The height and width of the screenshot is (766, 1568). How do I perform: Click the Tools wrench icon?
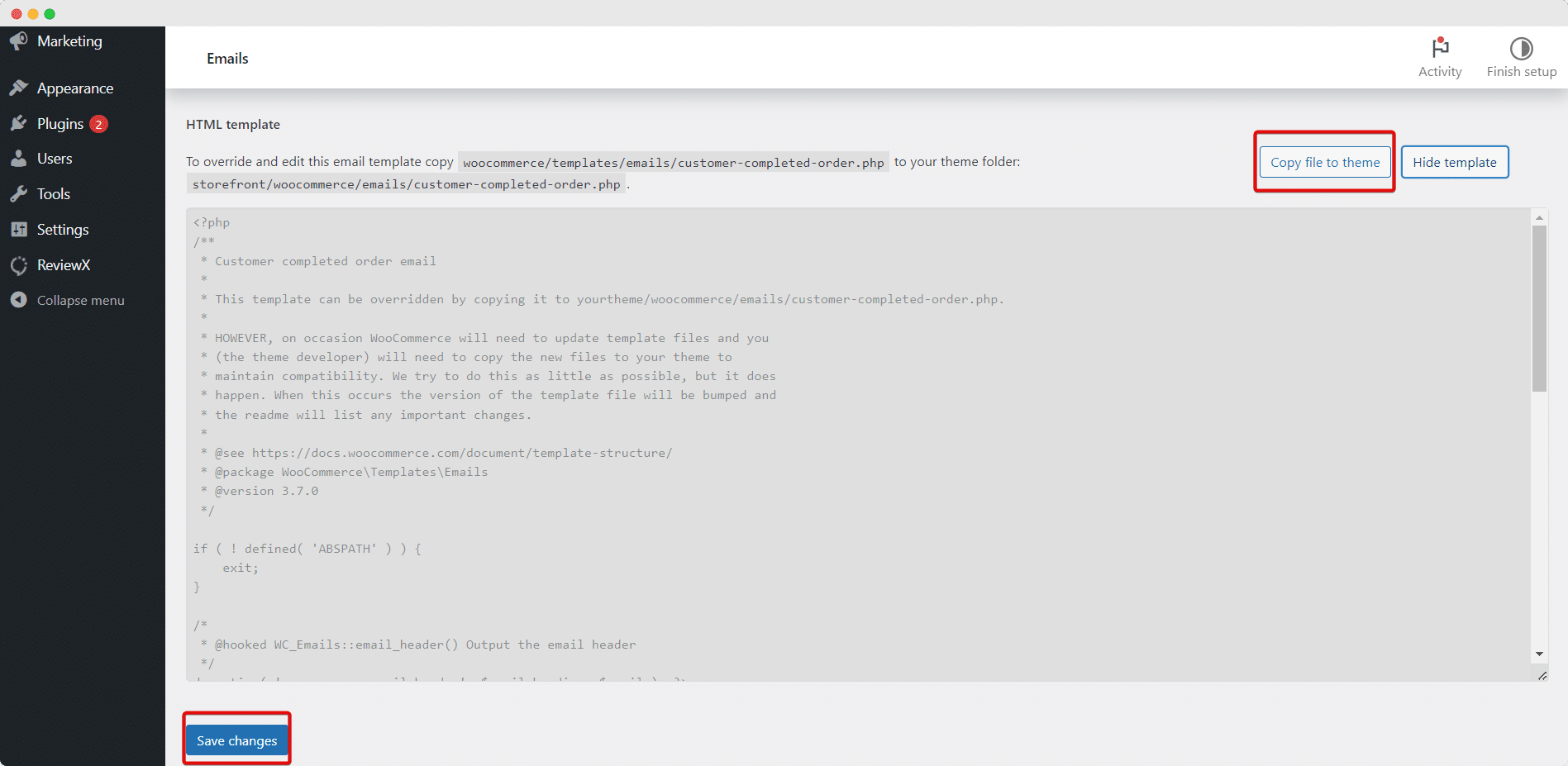19,194
